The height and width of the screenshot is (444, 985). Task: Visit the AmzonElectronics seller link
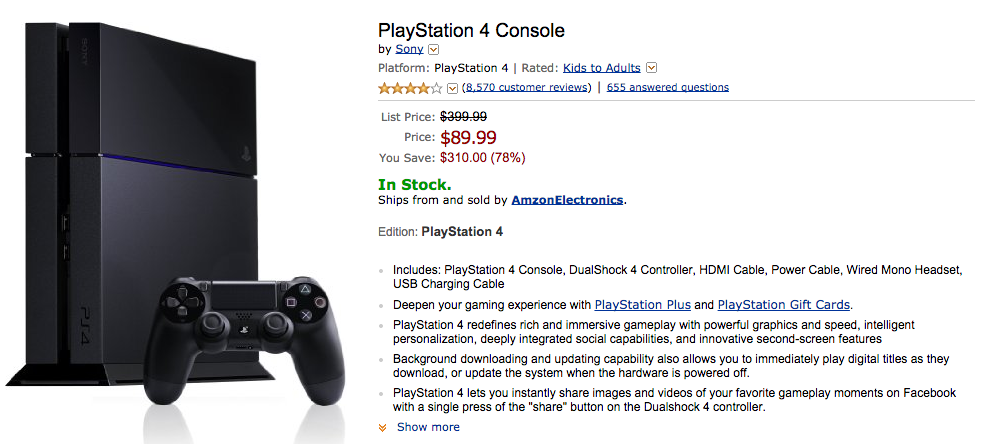point(567,200)
